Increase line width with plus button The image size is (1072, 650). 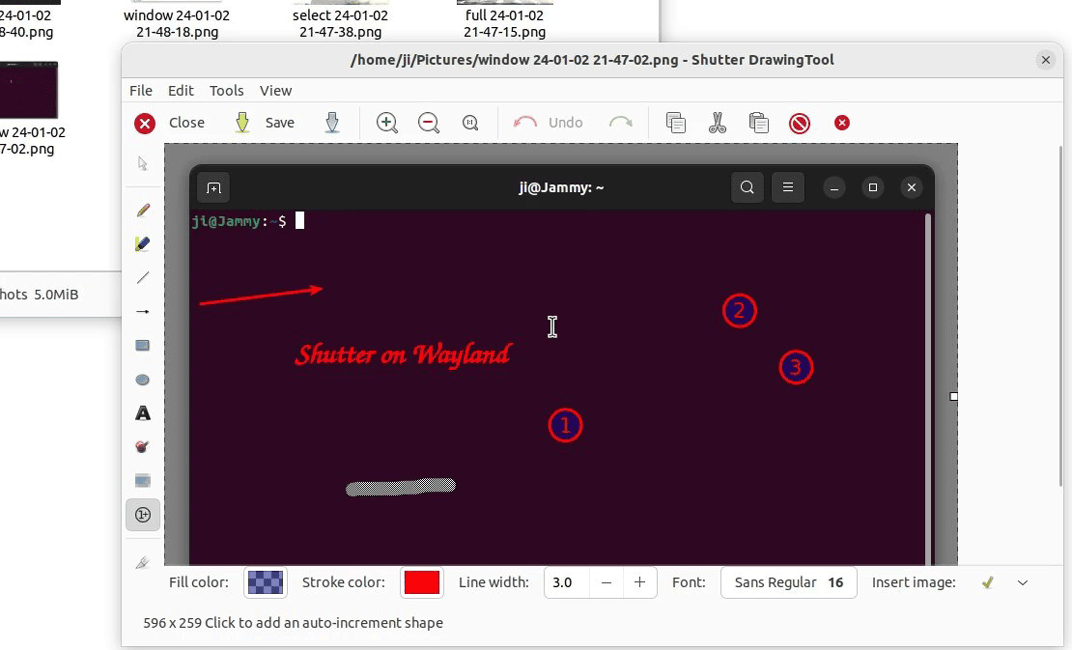640,582
